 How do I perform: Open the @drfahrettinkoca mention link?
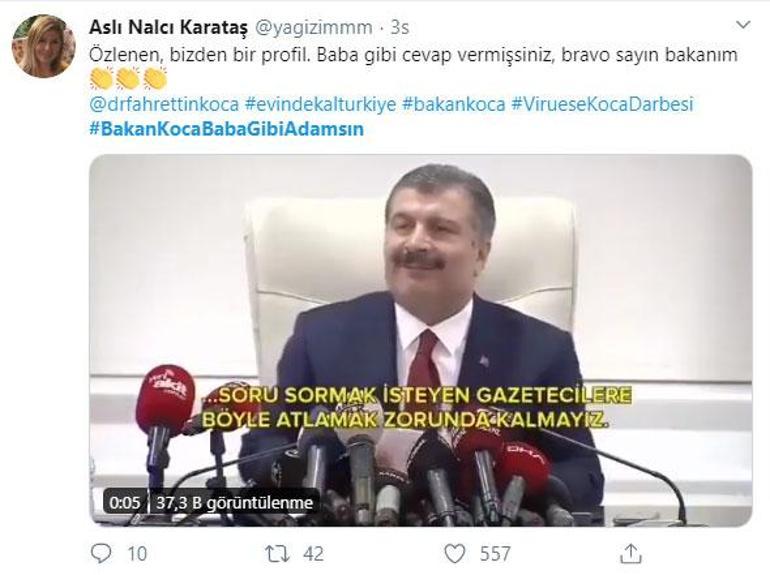[164, 104]
